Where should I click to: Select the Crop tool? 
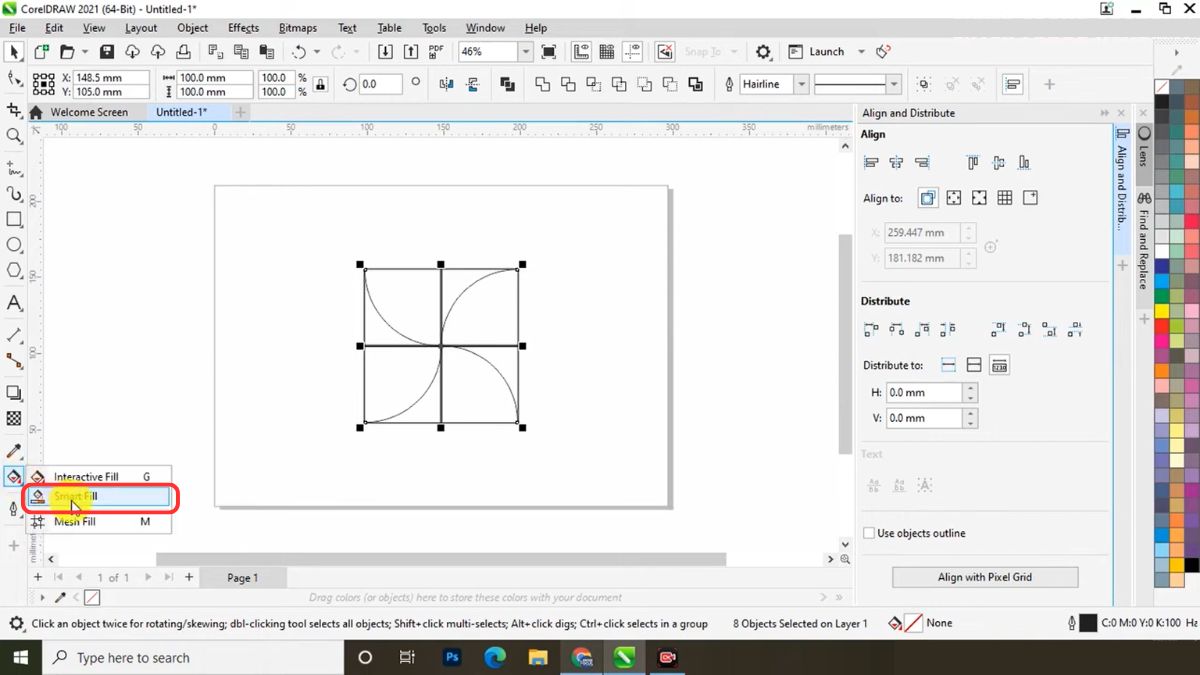[14, 109]
